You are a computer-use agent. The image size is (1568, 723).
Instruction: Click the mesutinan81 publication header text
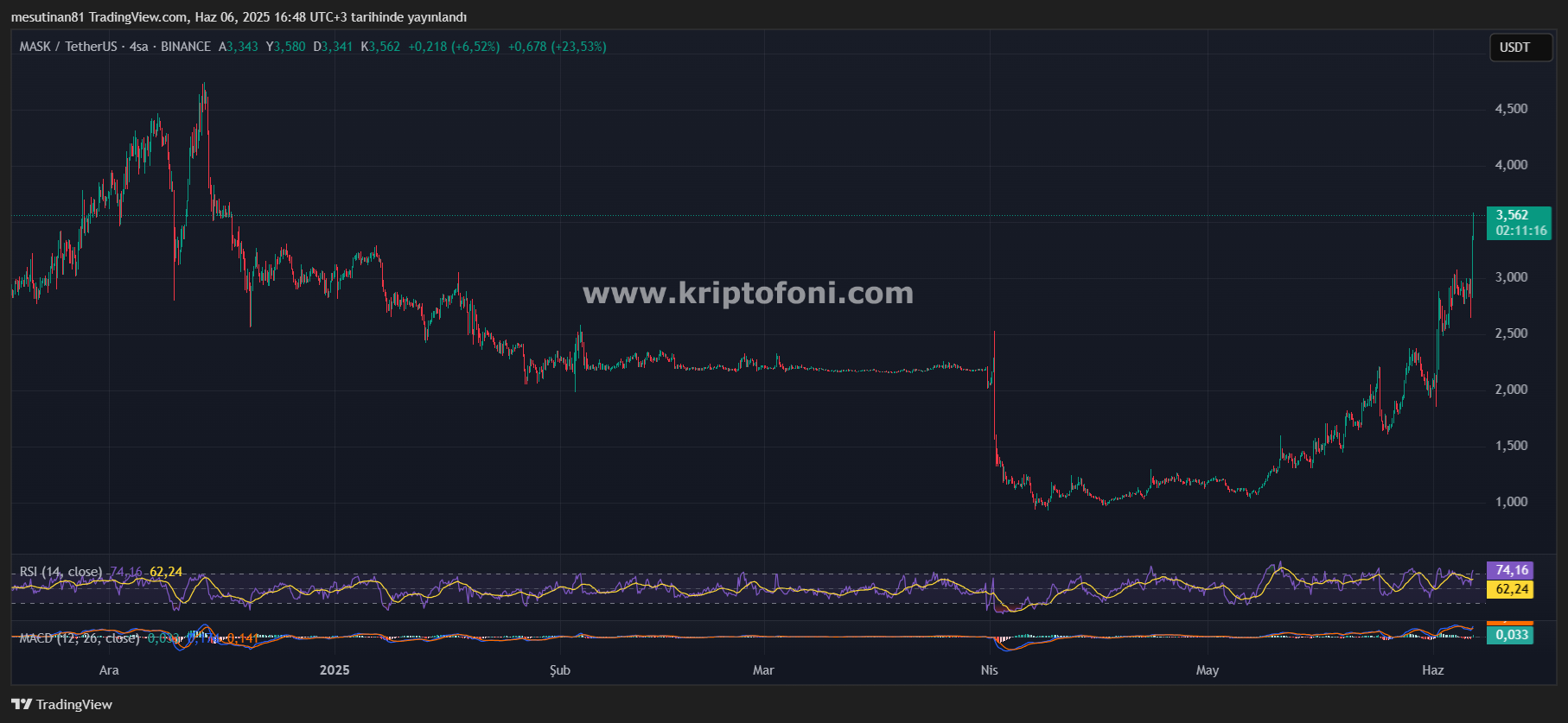(239, 17)
